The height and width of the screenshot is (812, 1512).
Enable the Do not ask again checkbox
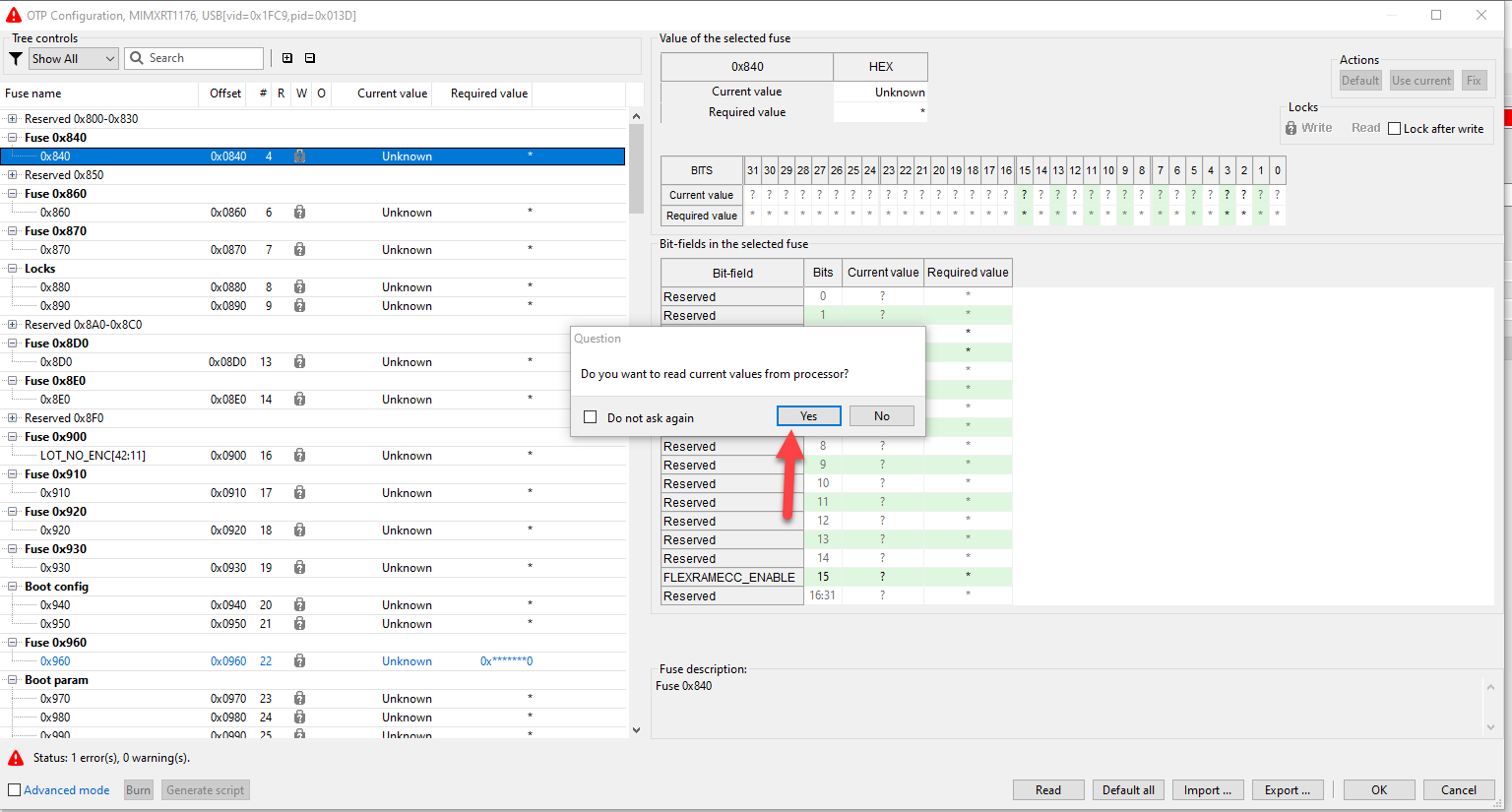coord(590,416)
